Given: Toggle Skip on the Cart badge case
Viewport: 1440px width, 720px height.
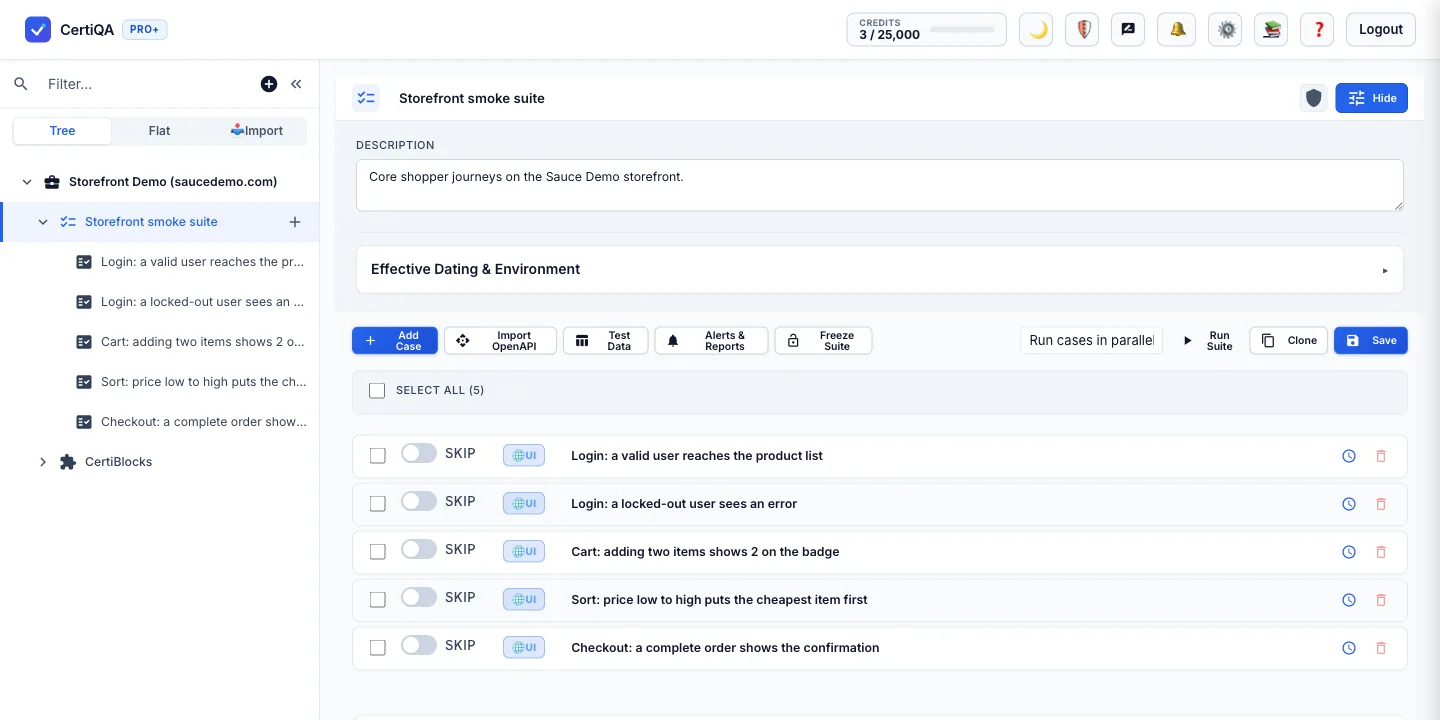Looking at the screenshot, I should pos(419,549).
